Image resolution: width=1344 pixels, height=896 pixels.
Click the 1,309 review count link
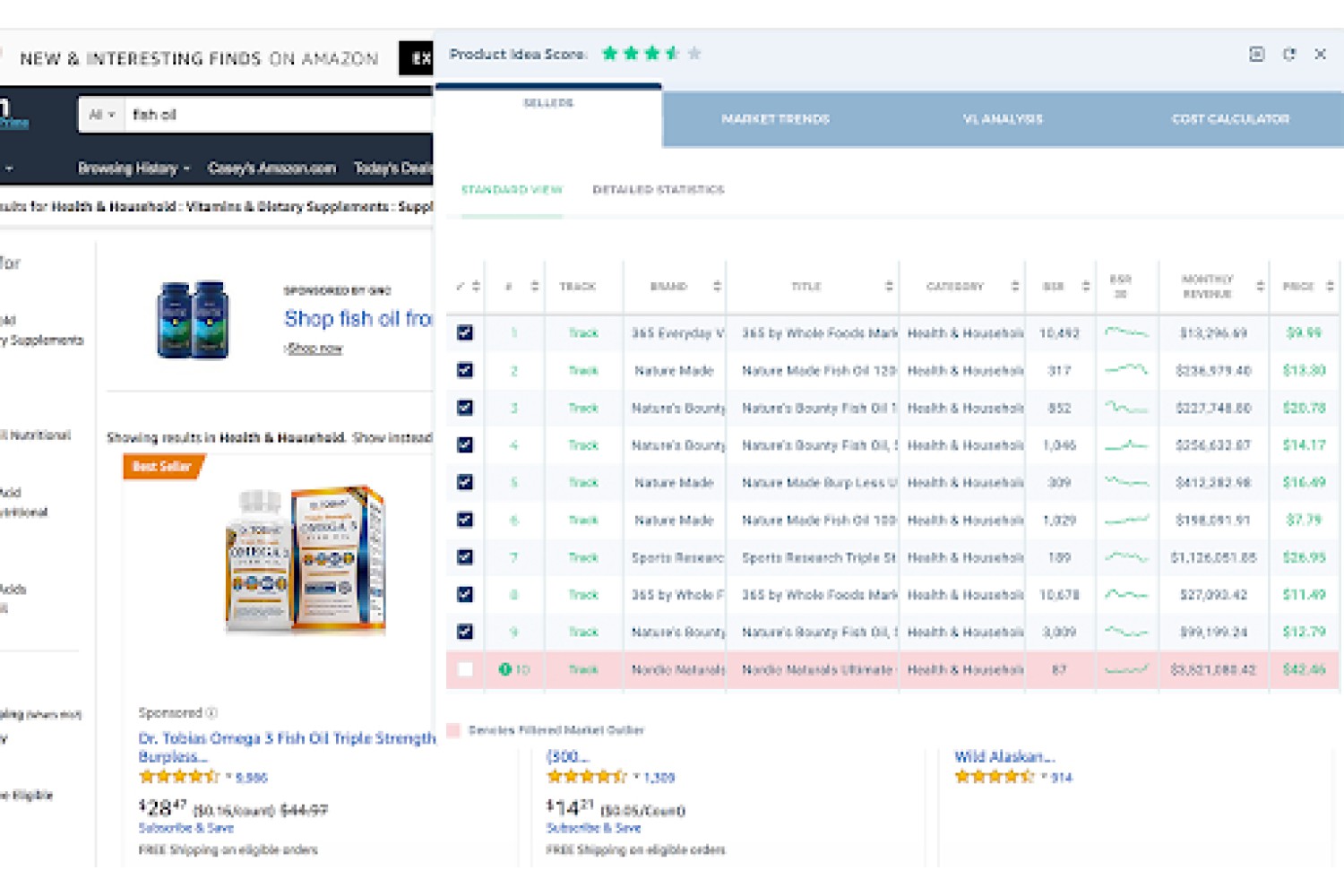click(x=659, y=778)
